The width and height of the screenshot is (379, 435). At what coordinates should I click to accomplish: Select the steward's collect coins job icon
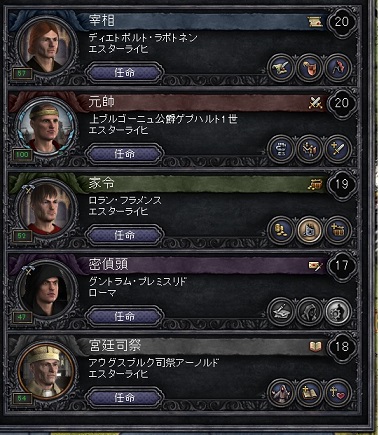281,230
